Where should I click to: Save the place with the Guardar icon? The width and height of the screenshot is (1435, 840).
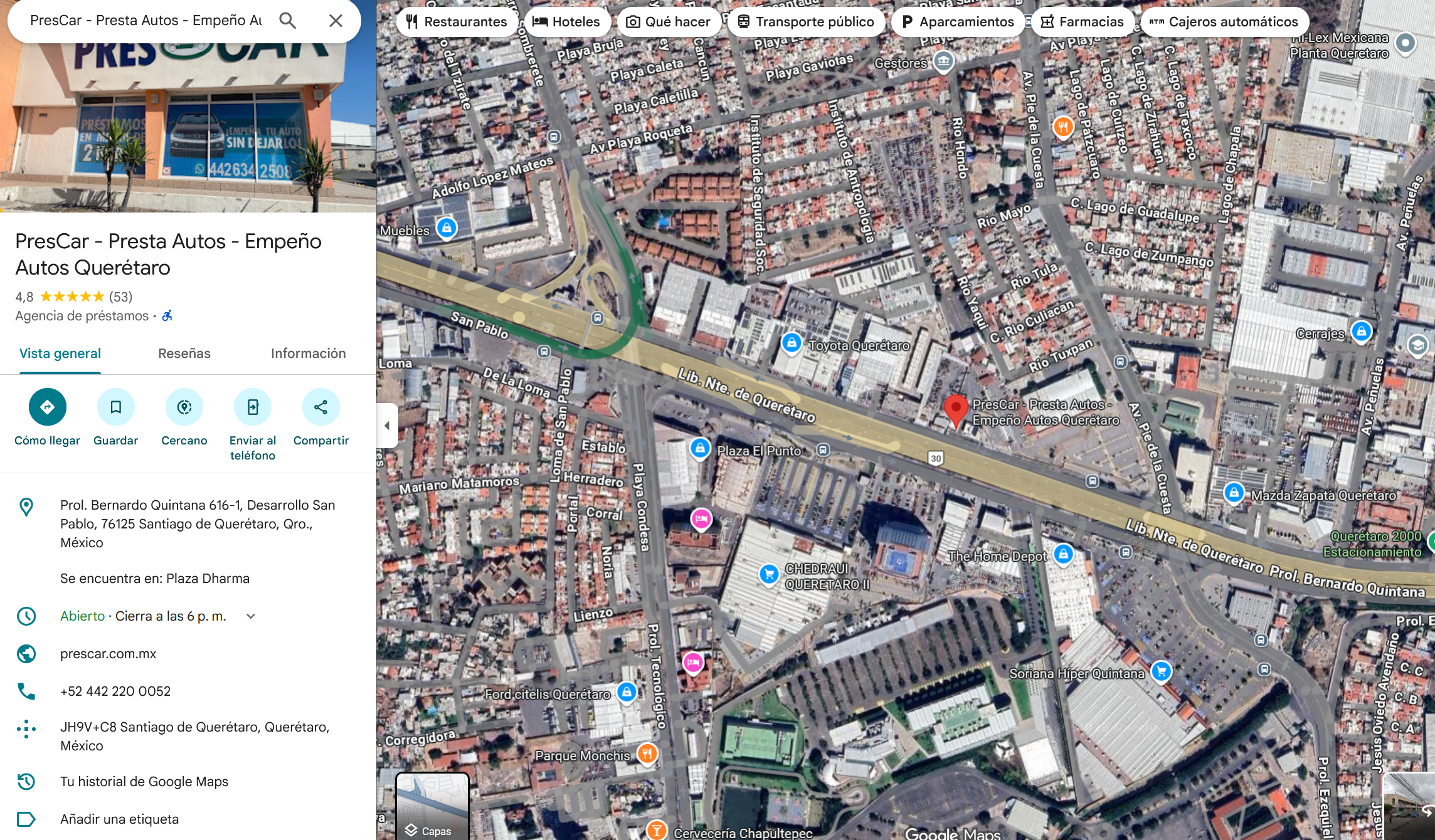pos(115,407)
